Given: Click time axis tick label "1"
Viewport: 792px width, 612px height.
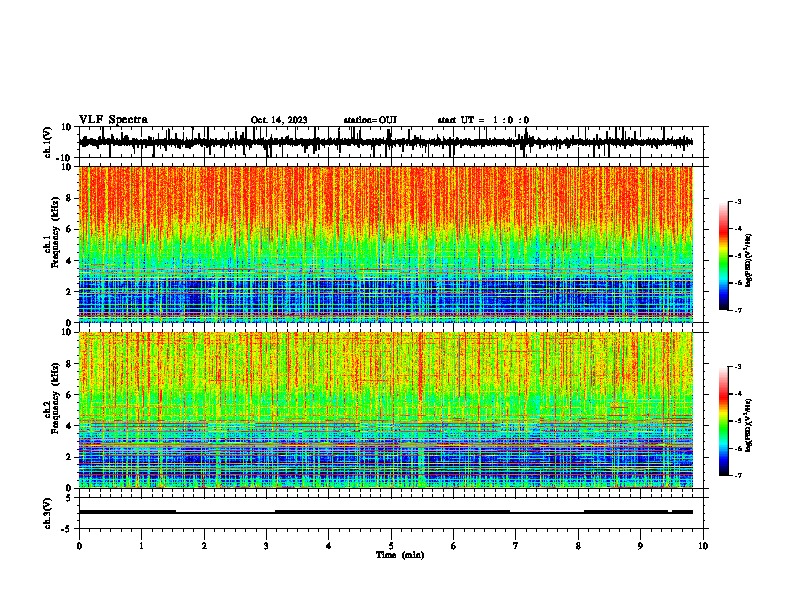Looking at the screenshot, I should (142, 546).
